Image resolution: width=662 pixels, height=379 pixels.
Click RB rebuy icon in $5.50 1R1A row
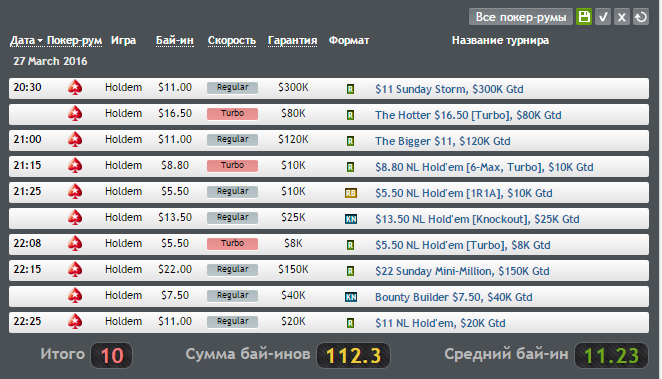351,193
